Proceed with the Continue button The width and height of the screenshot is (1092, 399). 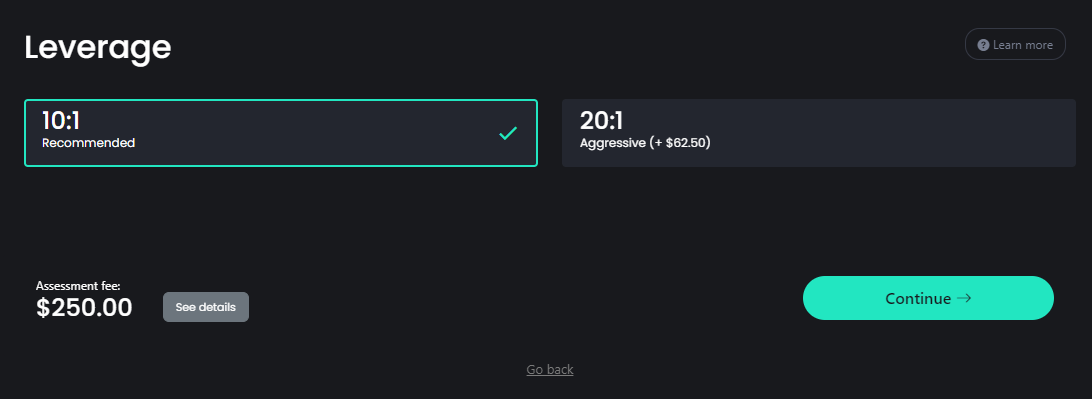[x=928, y=298]
